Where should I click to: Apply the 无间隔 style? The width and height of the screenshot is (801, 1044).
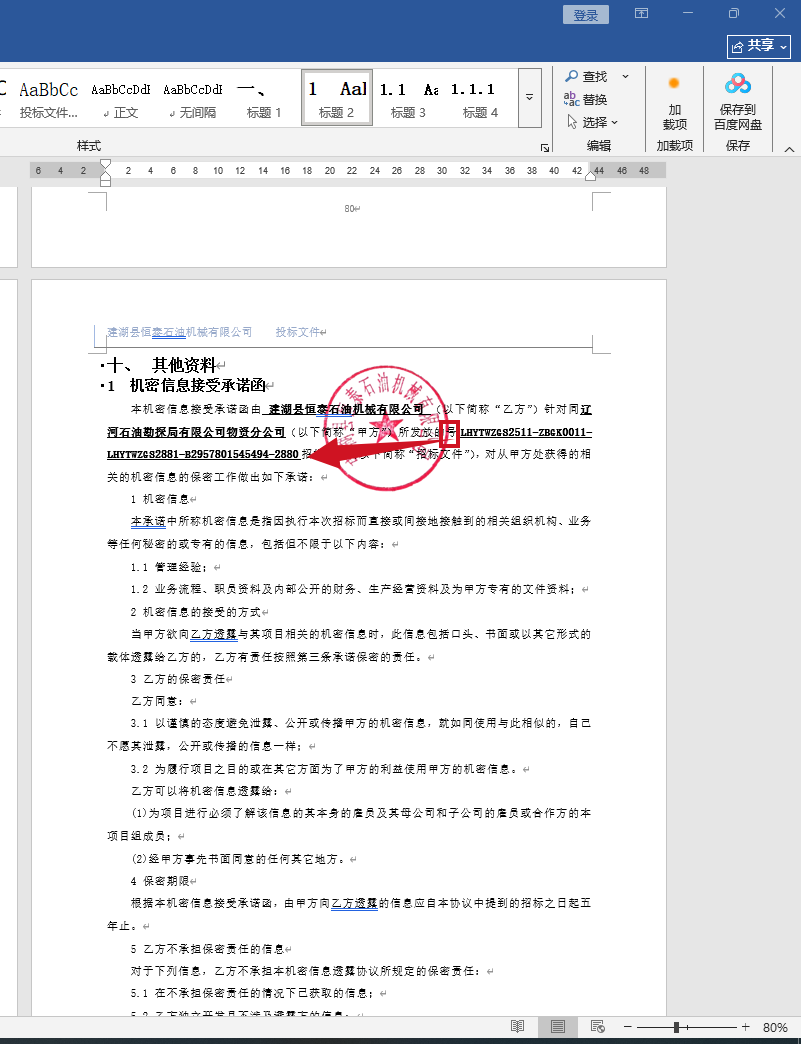(192, 100)
